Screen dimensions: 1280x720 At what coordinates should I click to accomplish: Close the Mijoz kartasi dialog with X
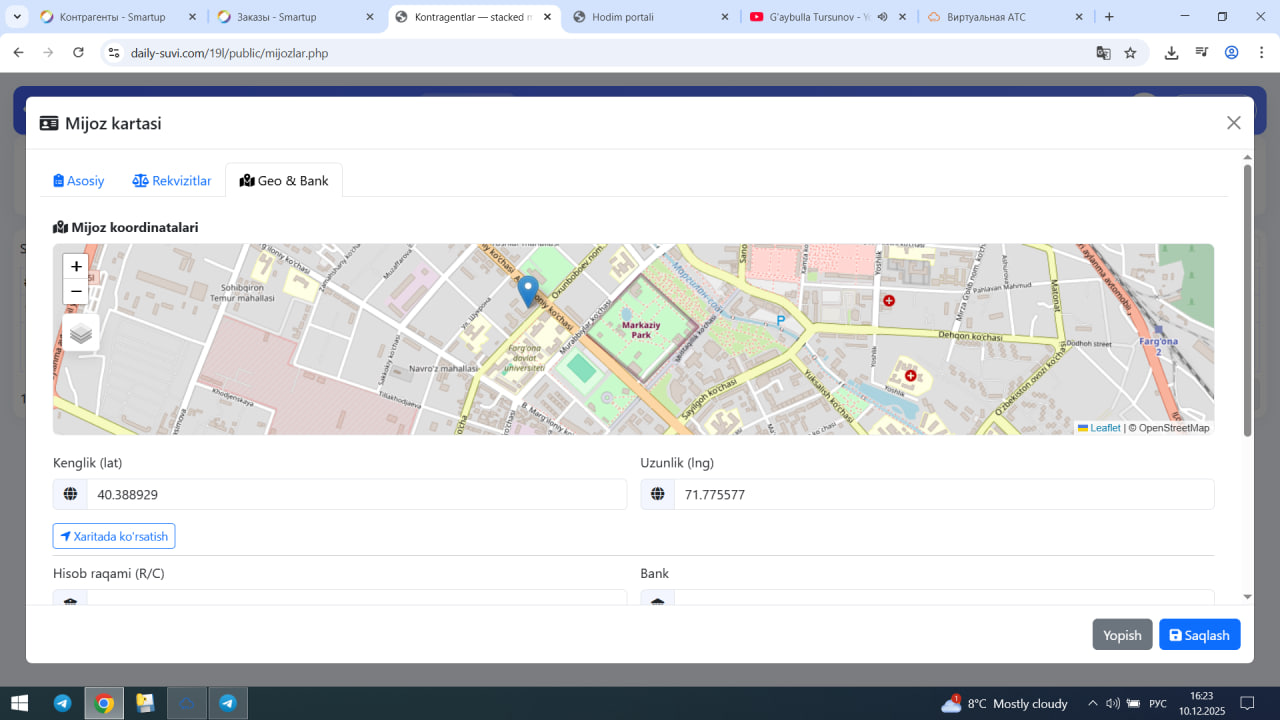coord(1233,123)
